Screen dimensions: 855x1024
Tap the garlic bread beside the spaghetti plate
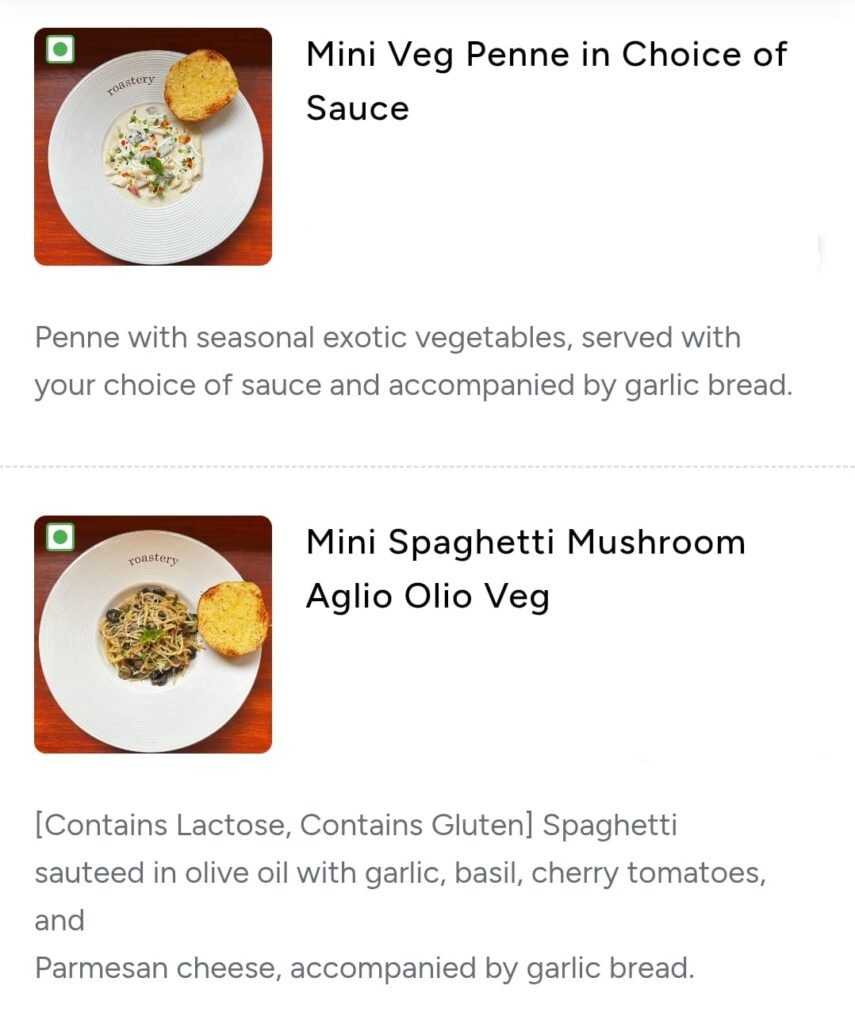[x=232, y=618]
